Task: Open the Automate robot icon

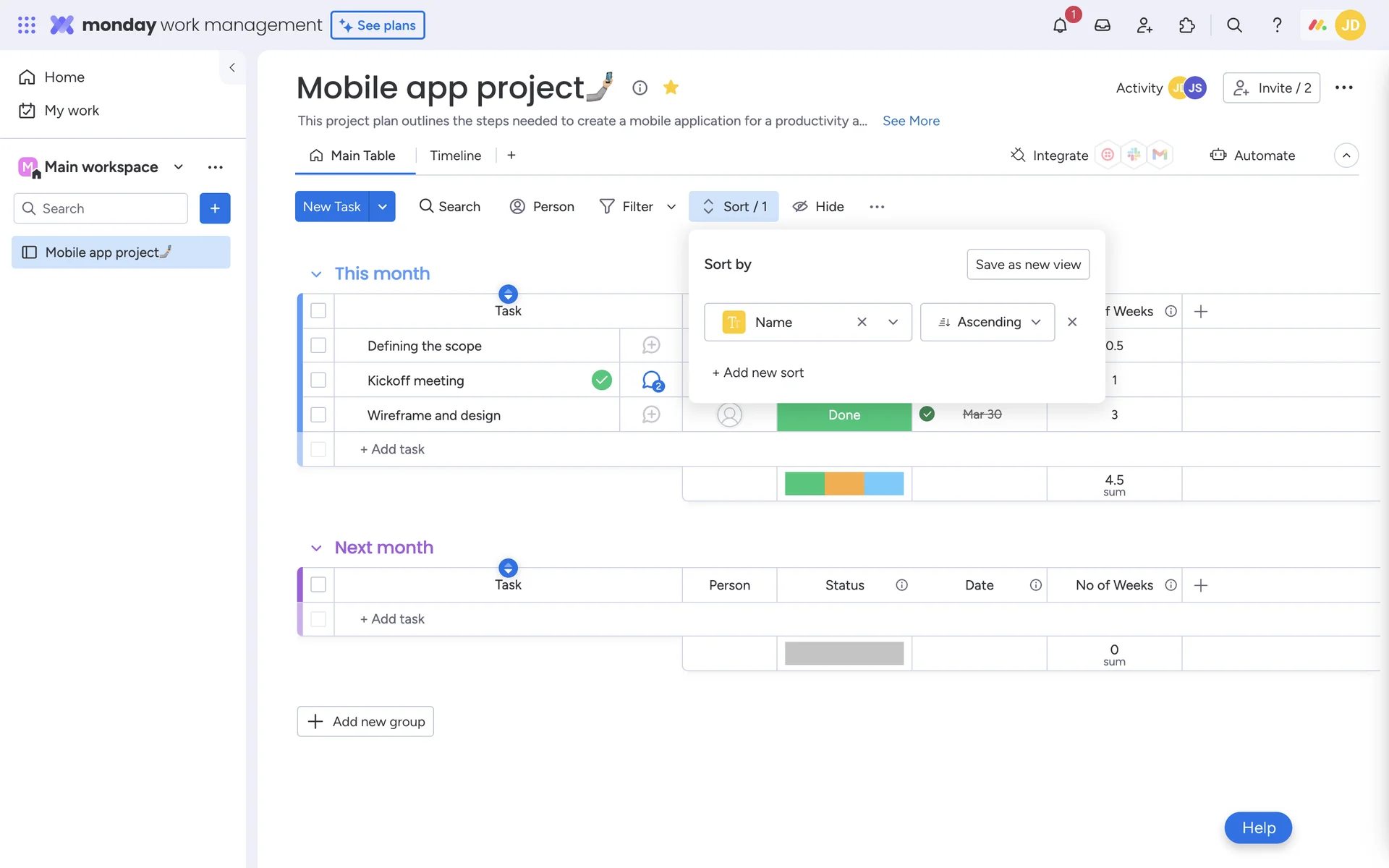Action: point(1218,156)
